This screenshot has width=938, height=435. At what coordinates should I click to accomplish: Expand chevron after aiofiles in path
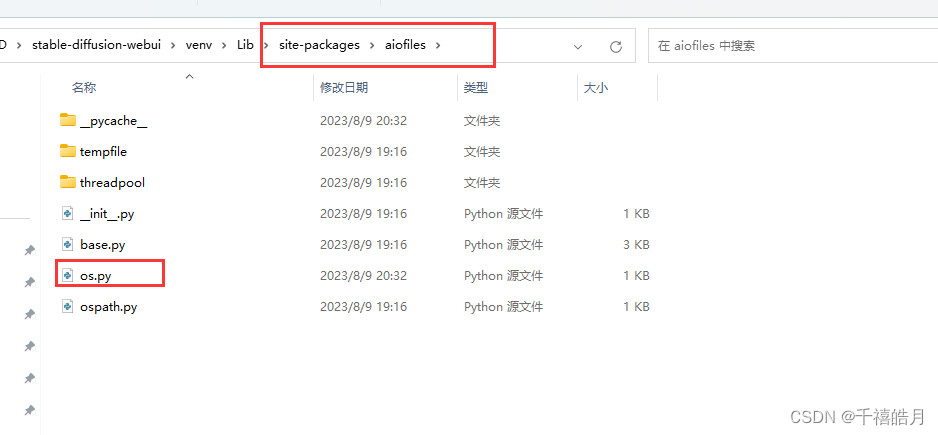[438, 45]
